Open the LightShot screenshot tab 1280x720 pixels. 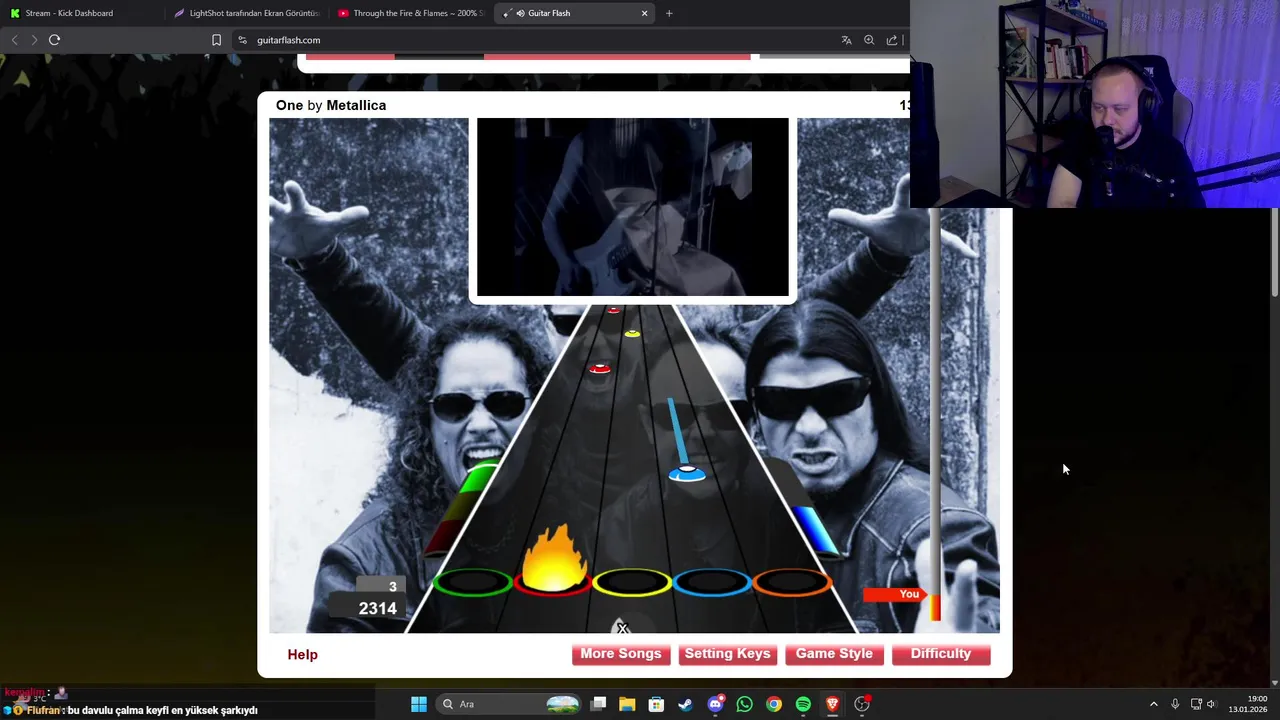point(246,13)
